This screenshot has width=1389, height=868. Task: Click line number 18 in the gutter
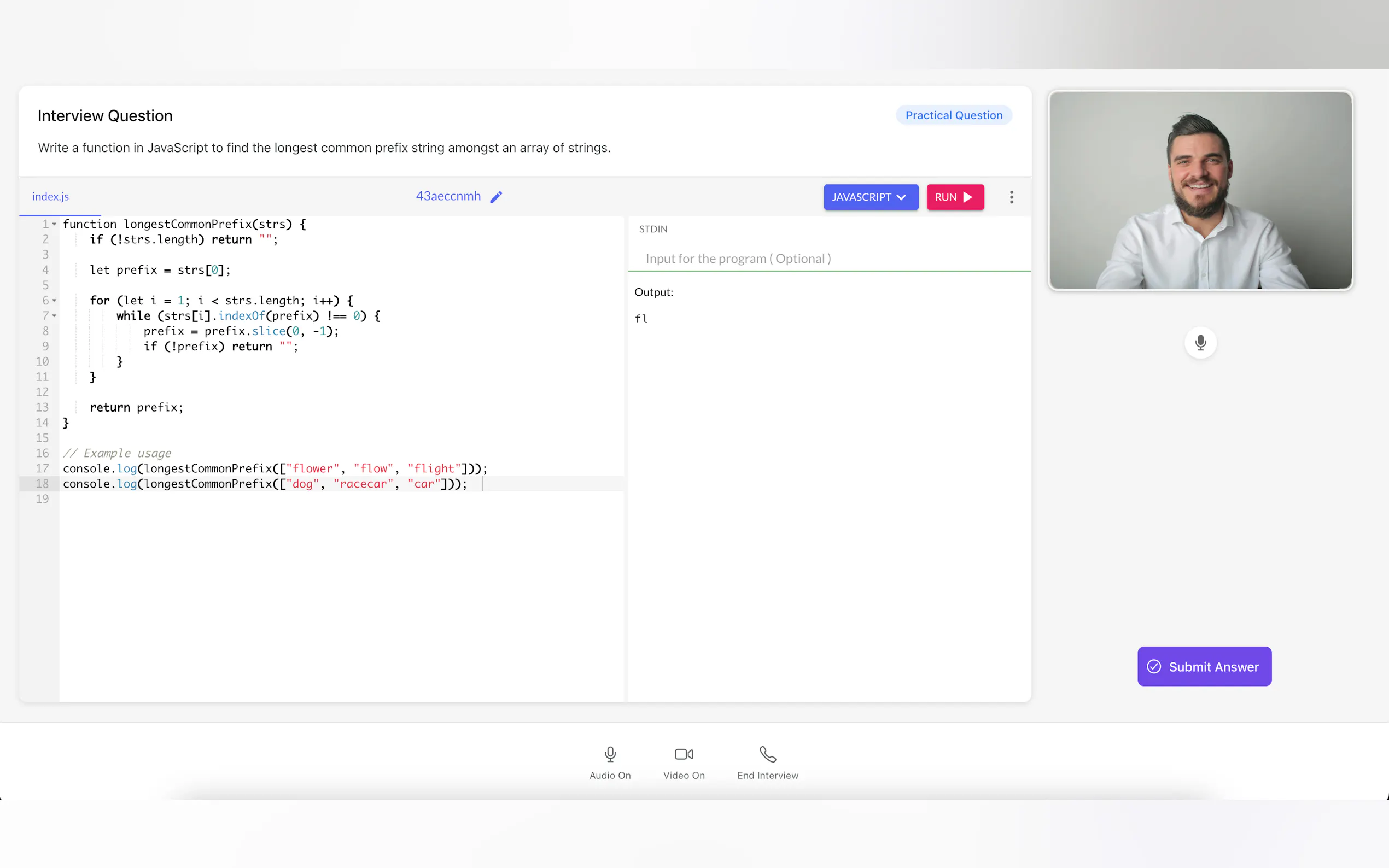tap(43, 484)
